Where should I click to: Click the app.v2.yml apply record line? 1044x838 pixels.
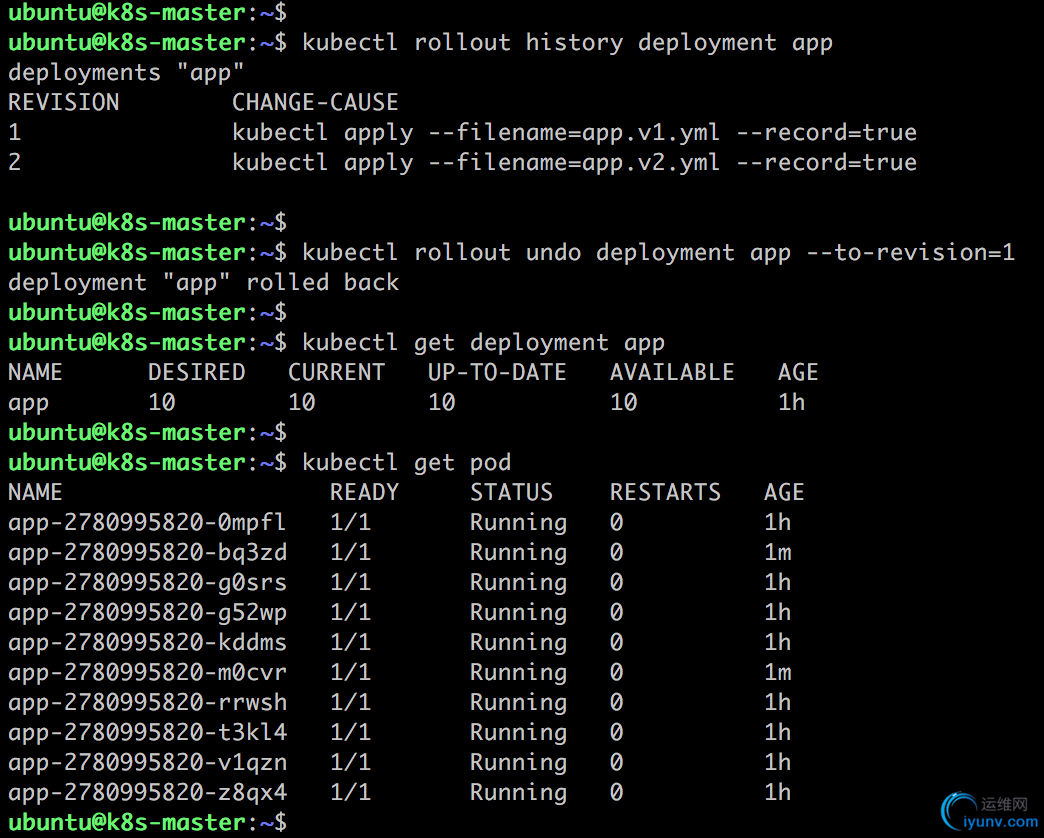coord(574,162)
